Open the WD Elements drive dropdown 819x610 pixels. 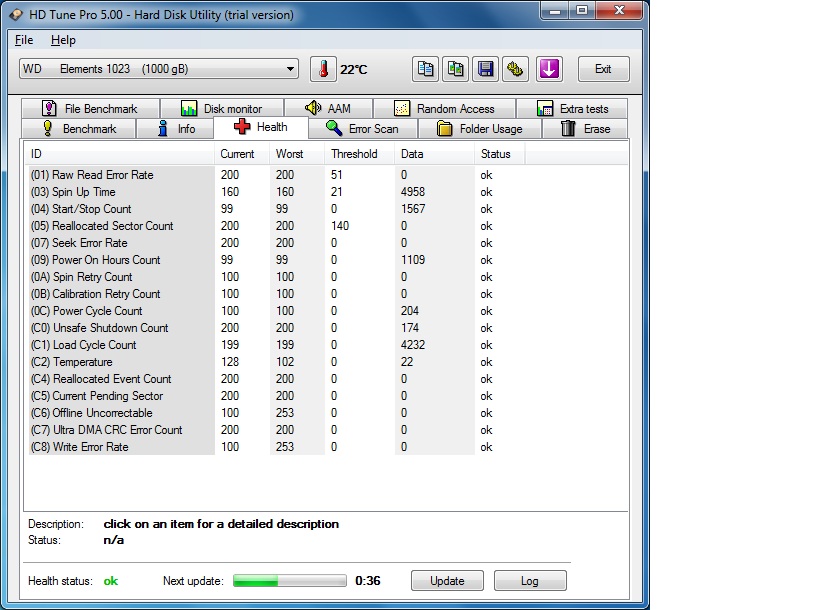[159, 69]
